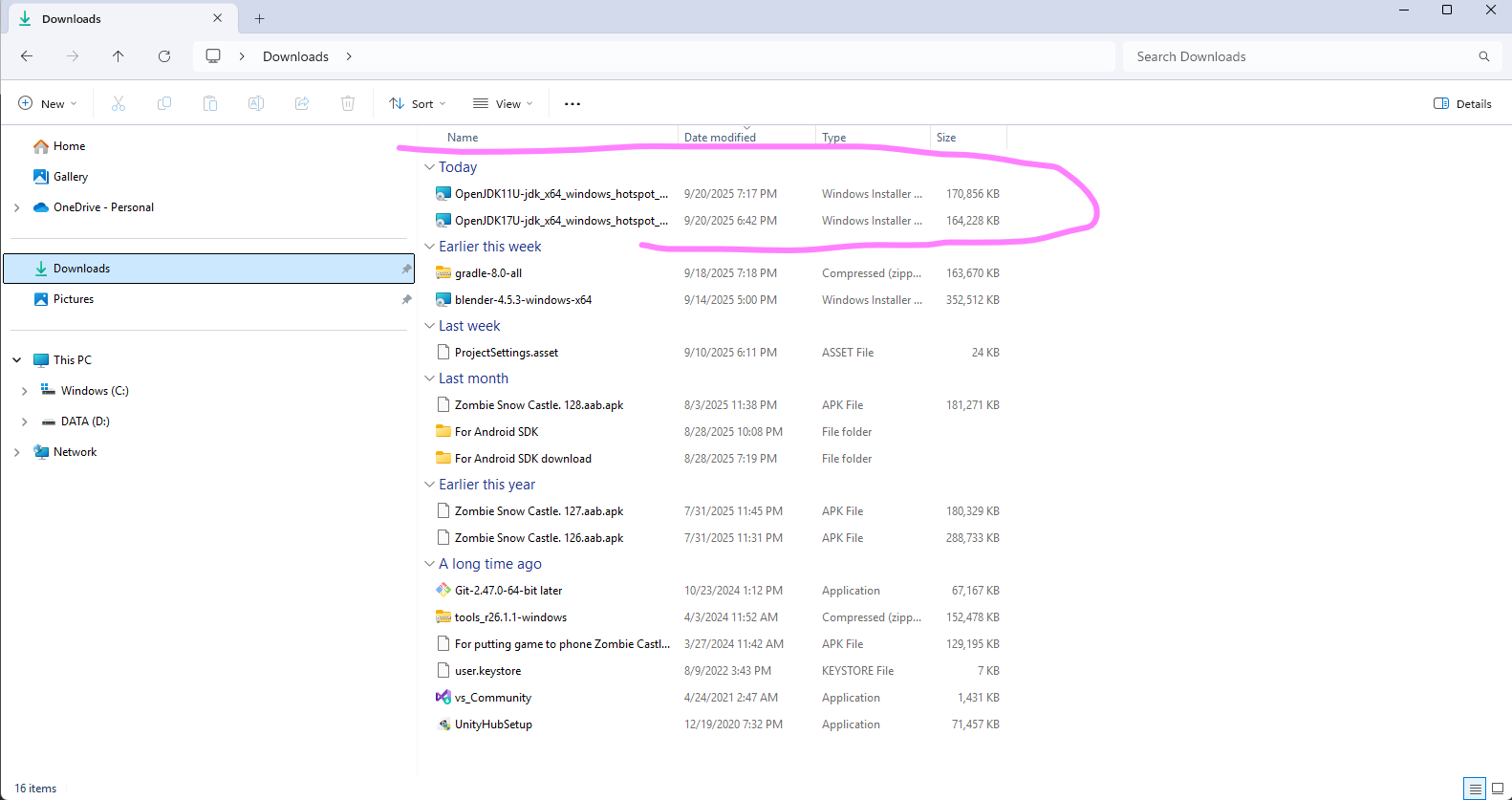The height and width of the screenshot is (800, 1512).
Task: Go up one folder level arrow
Action: pos(119,56)
